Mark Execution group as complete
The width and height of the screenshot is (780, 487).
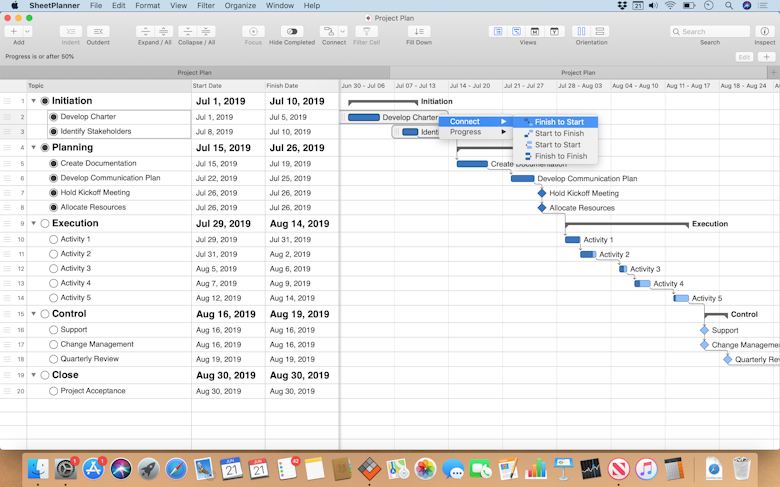click(x=45, y=223)
